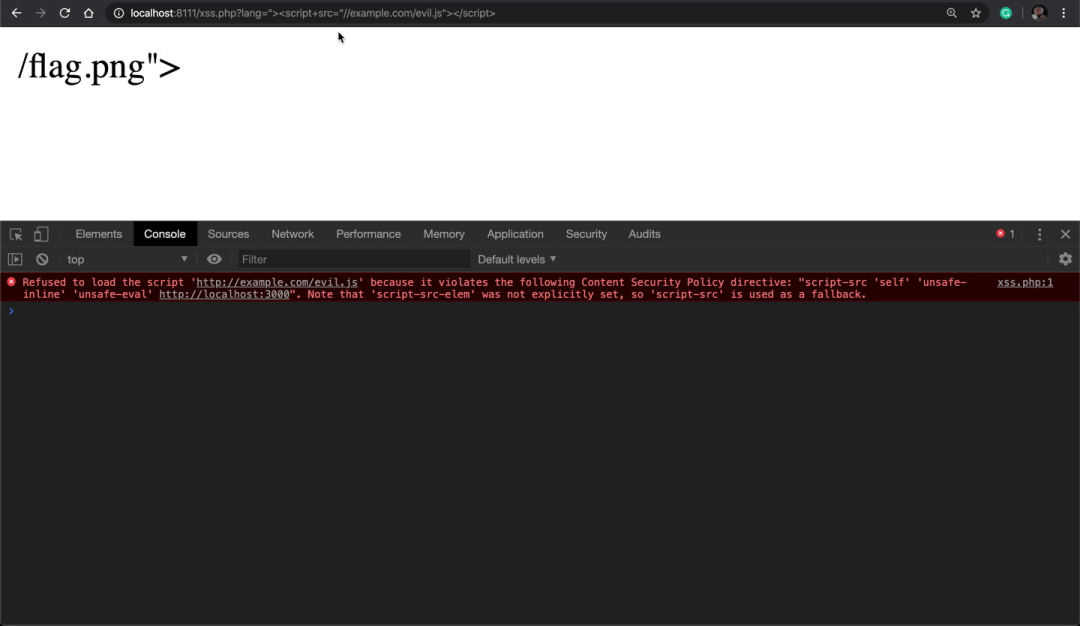Open the Performance tab
Screen dimensions: 1080x626
point(368,234)
